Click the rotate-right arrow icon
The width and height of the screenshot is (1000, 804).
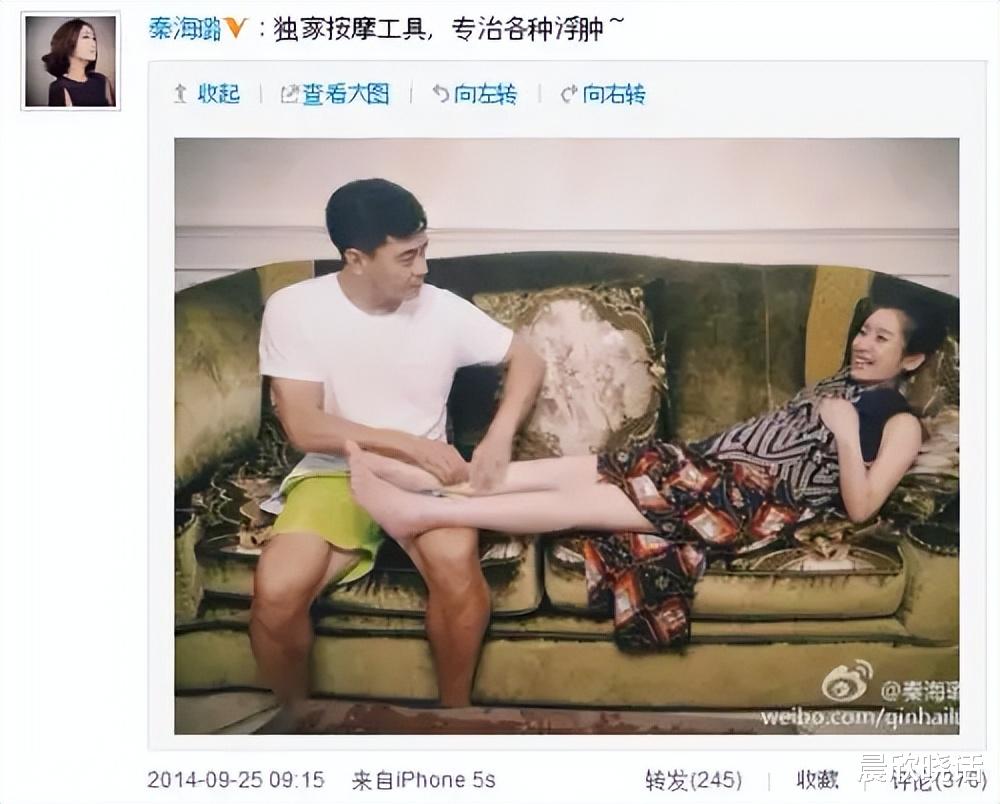click(x=568, y=94)
